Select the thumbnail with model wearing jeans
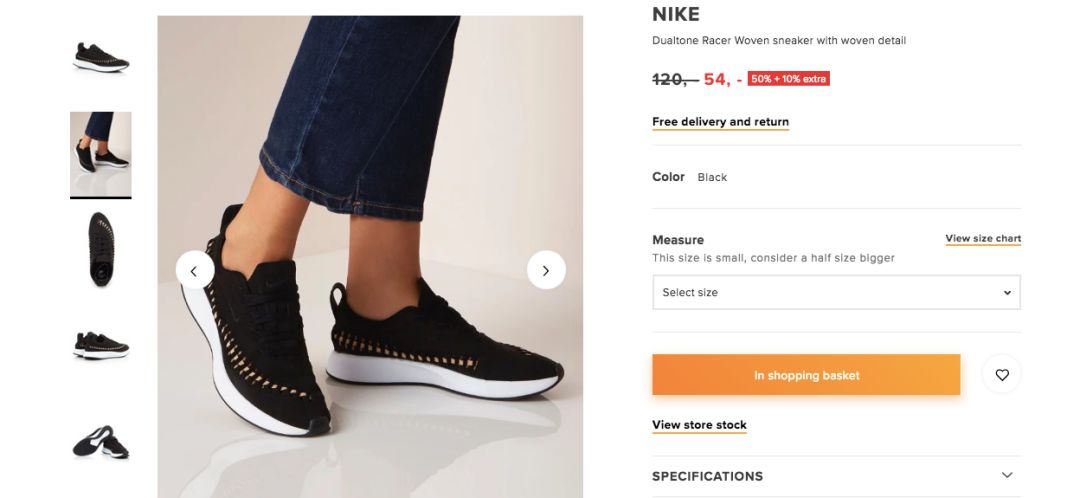Screen dimensions: 1080x498 (x=101, y=154)
